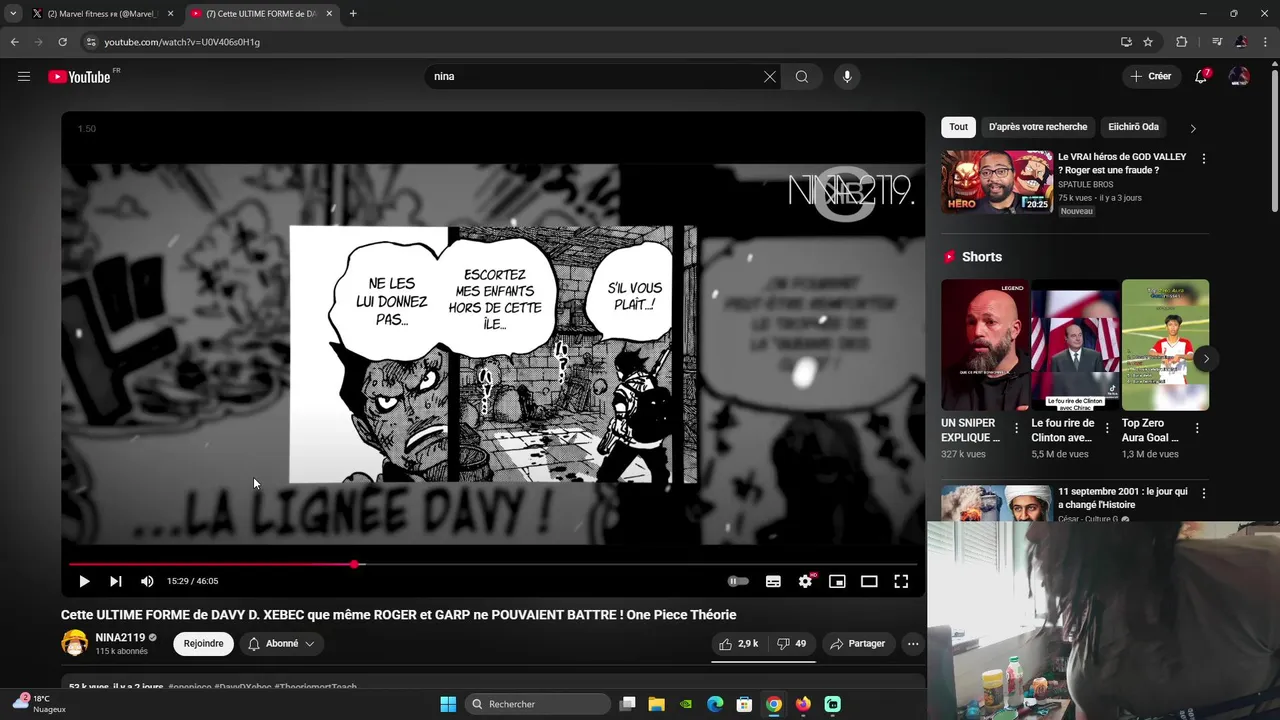1280x720 pixels.
Task: Open the YouTube hamburger guide menu
Action: pos(24,77)
